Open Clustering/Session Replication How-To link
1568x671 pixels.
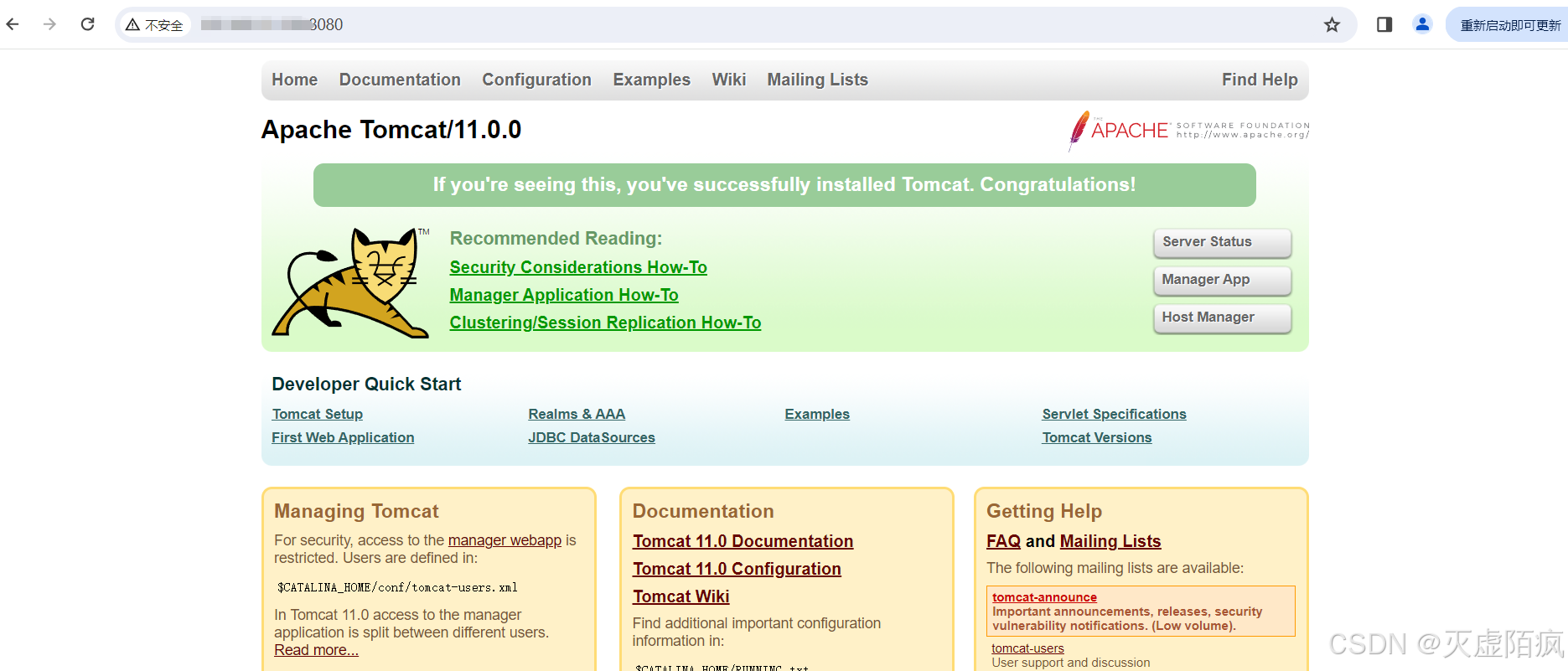click(x=605, y=323)
